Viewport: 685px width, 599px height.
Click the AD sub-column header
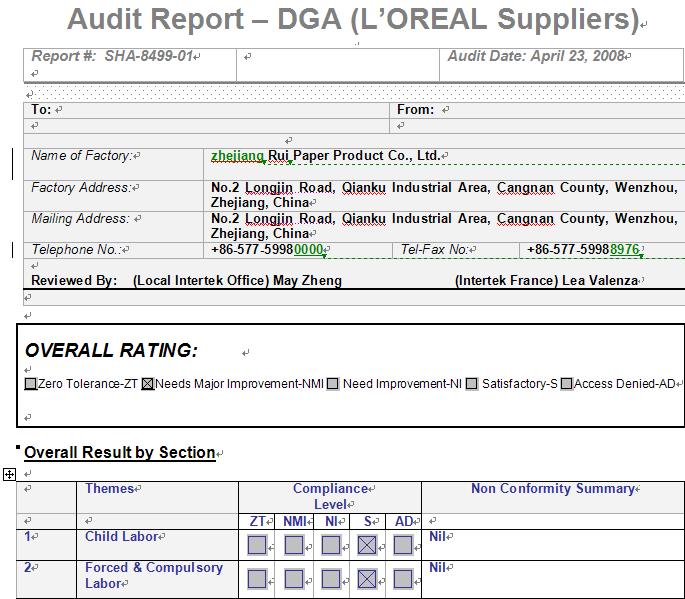pos(404,521)
